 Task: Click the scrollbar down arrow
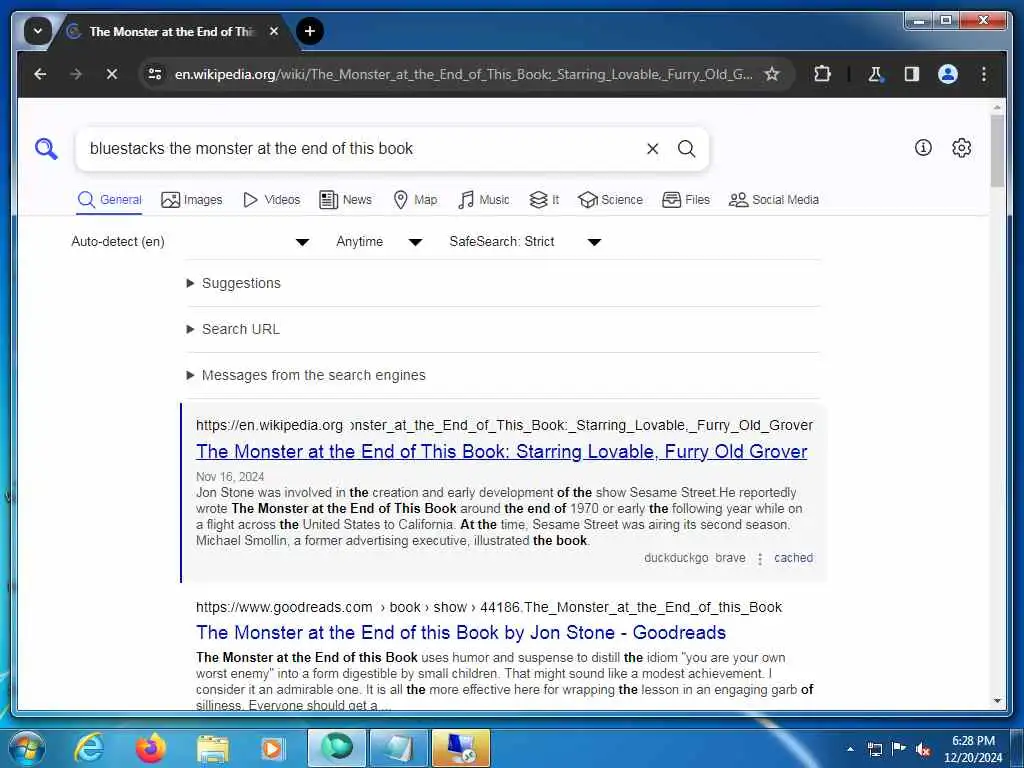point(997,701)
